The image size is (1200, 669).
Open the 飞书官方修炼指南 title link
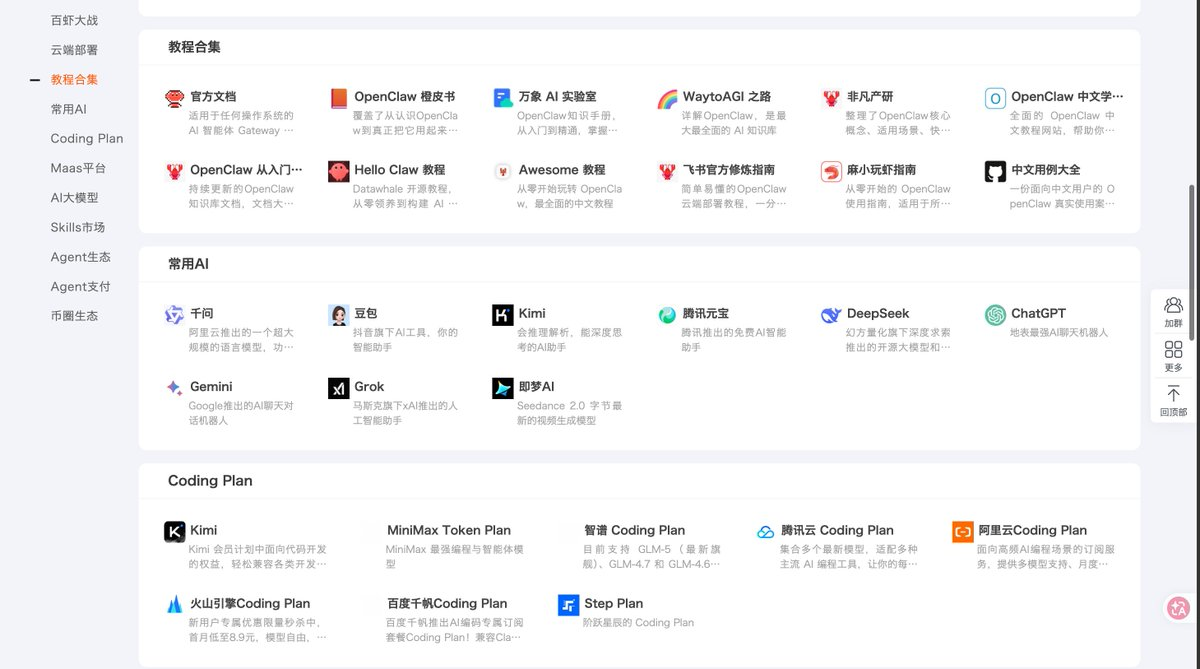[x=729, y=170]
